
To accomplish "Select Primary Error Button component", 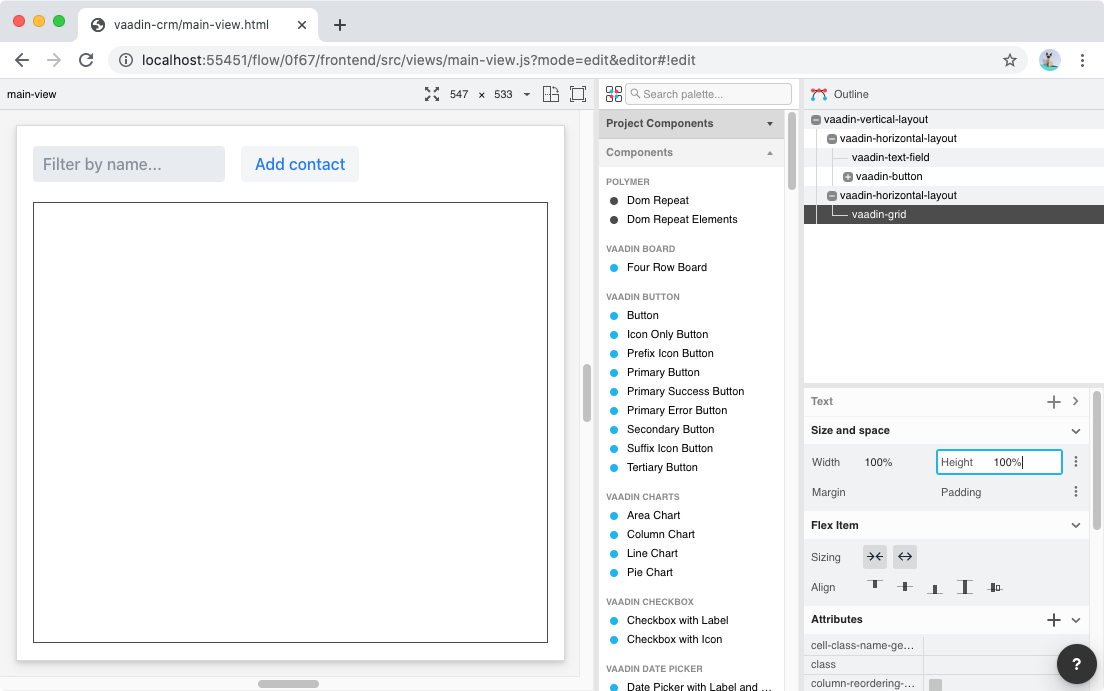I will (x=677, y=411).
